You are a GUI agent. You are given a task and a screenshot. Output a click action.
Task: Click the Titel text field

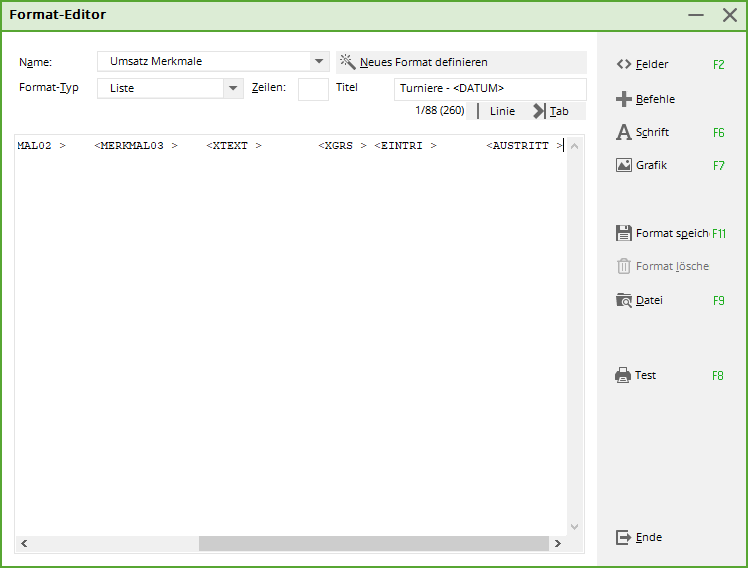click(x=489, y=88)
